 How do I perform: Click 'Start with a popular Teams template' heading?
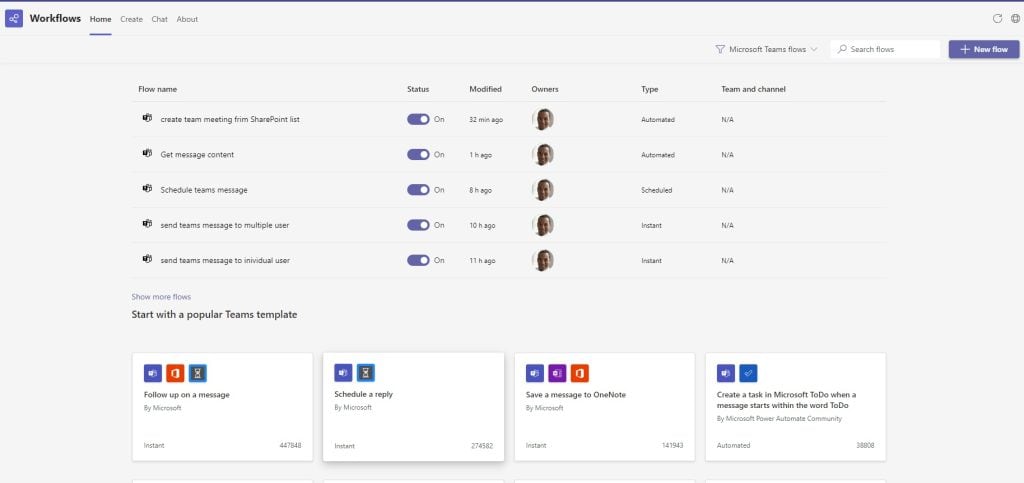[214, 315]
